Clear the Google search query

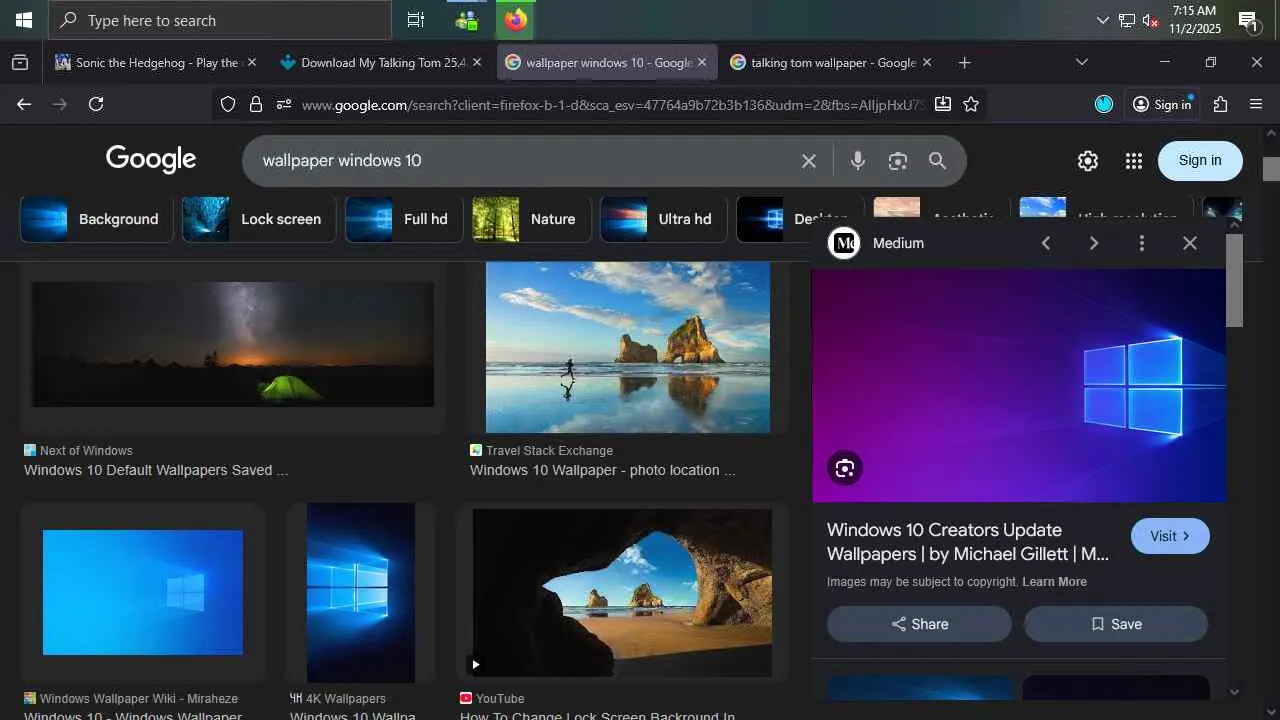pyautogui.click(x=809, y=160)
